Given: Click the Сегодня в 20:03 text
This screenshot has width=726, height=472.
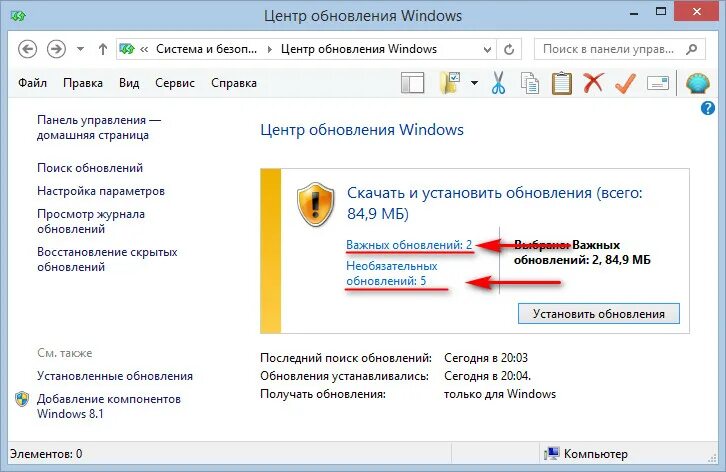Looking at the screenshot, I should click(486, 358).
